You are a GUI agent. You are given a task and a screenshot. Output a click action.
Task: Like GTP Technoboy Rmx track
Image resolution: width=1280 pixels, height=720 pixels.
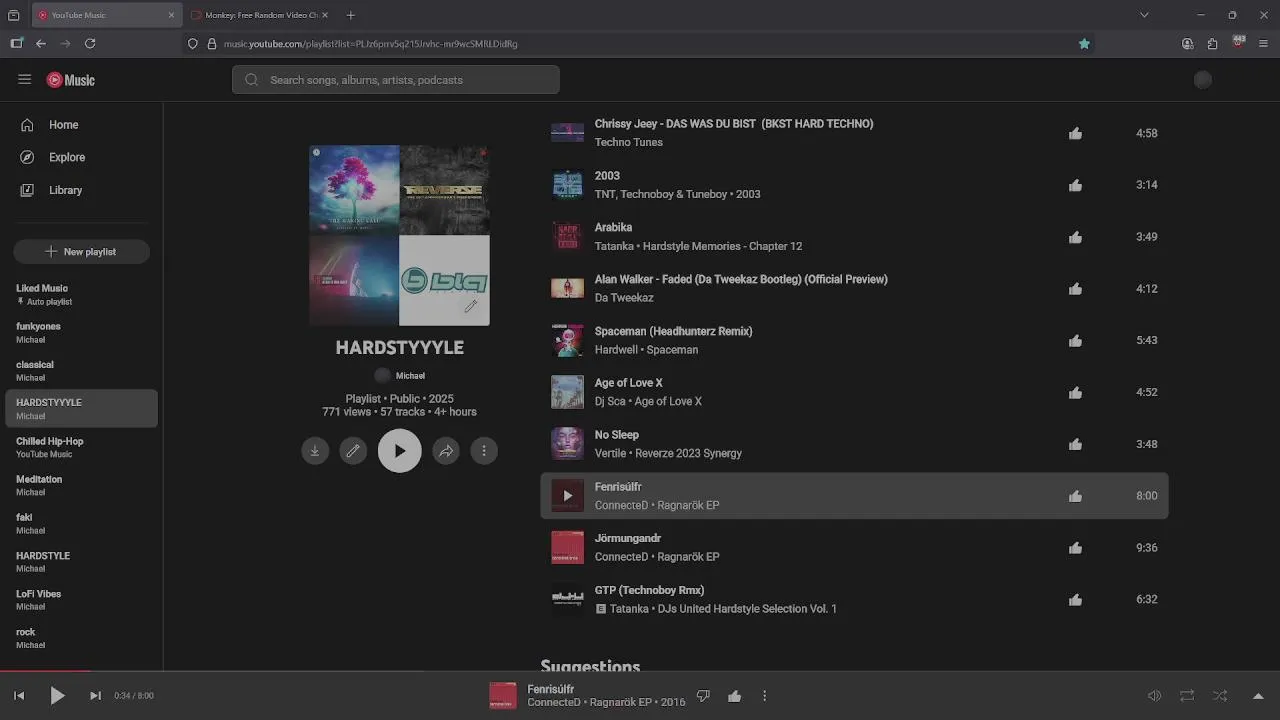(1075, 600)
